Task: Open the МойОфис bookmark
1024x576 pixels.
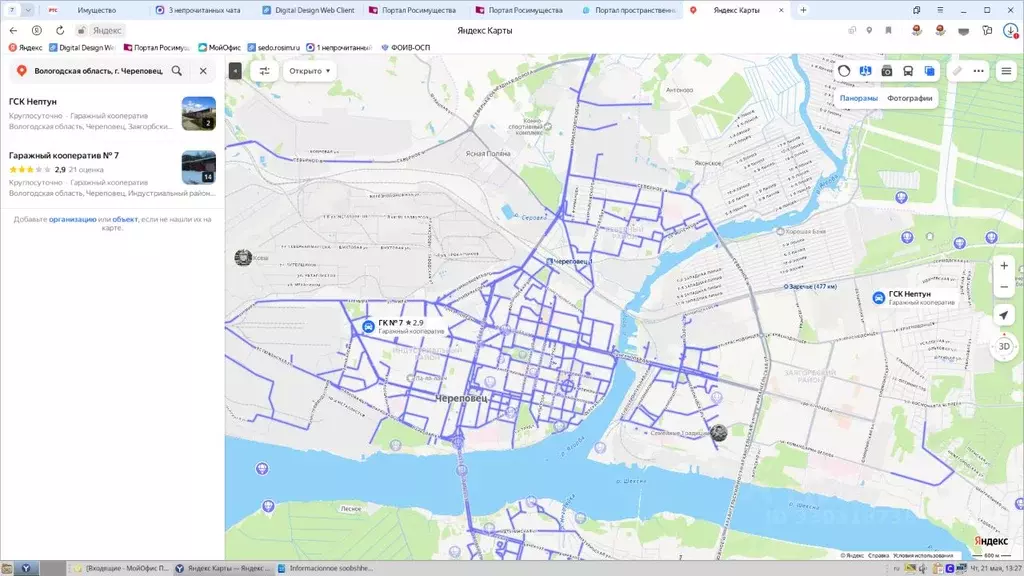Action: click(219, 48)
